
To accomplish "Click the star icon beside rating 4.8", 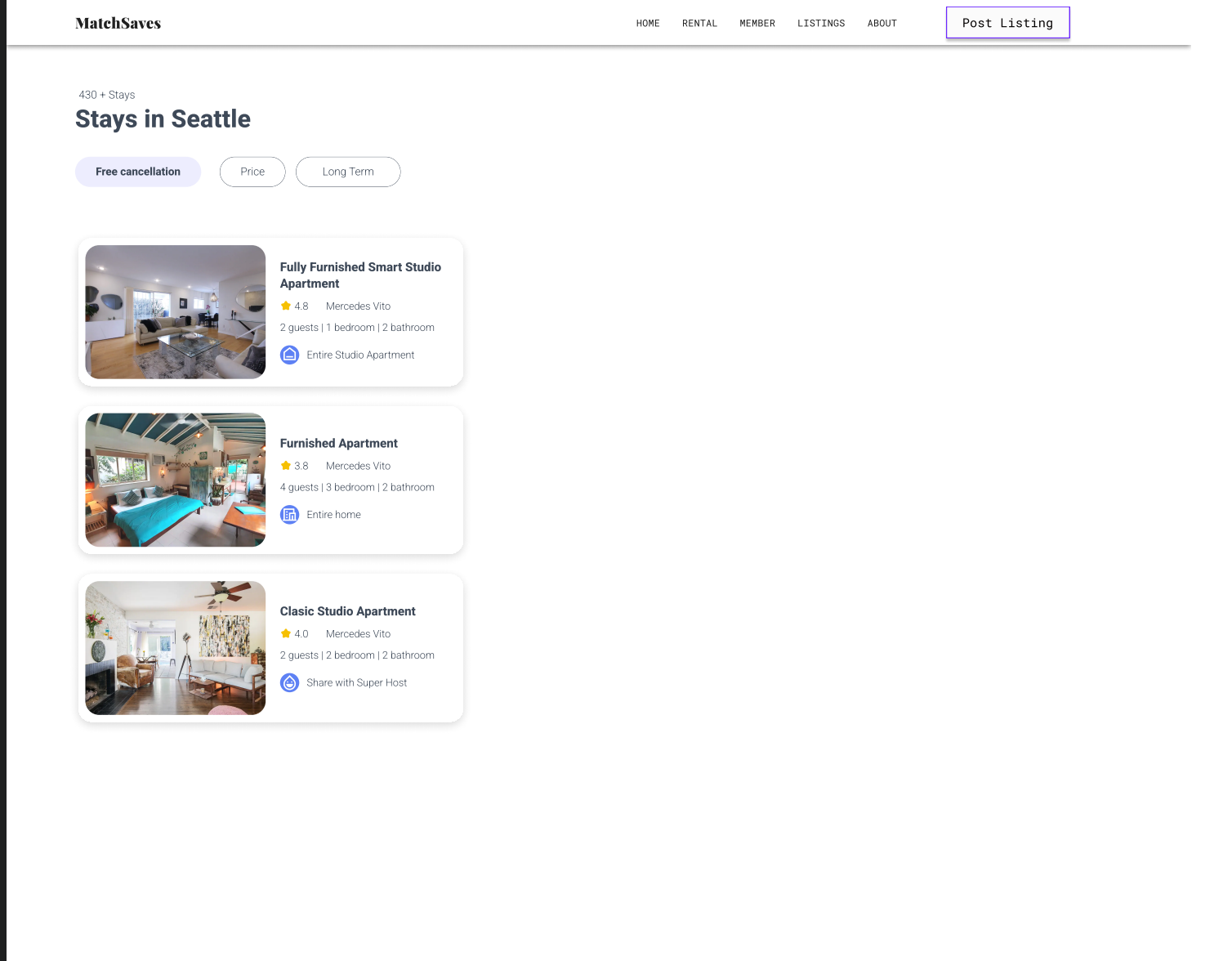I will click(x=286, y=306).
